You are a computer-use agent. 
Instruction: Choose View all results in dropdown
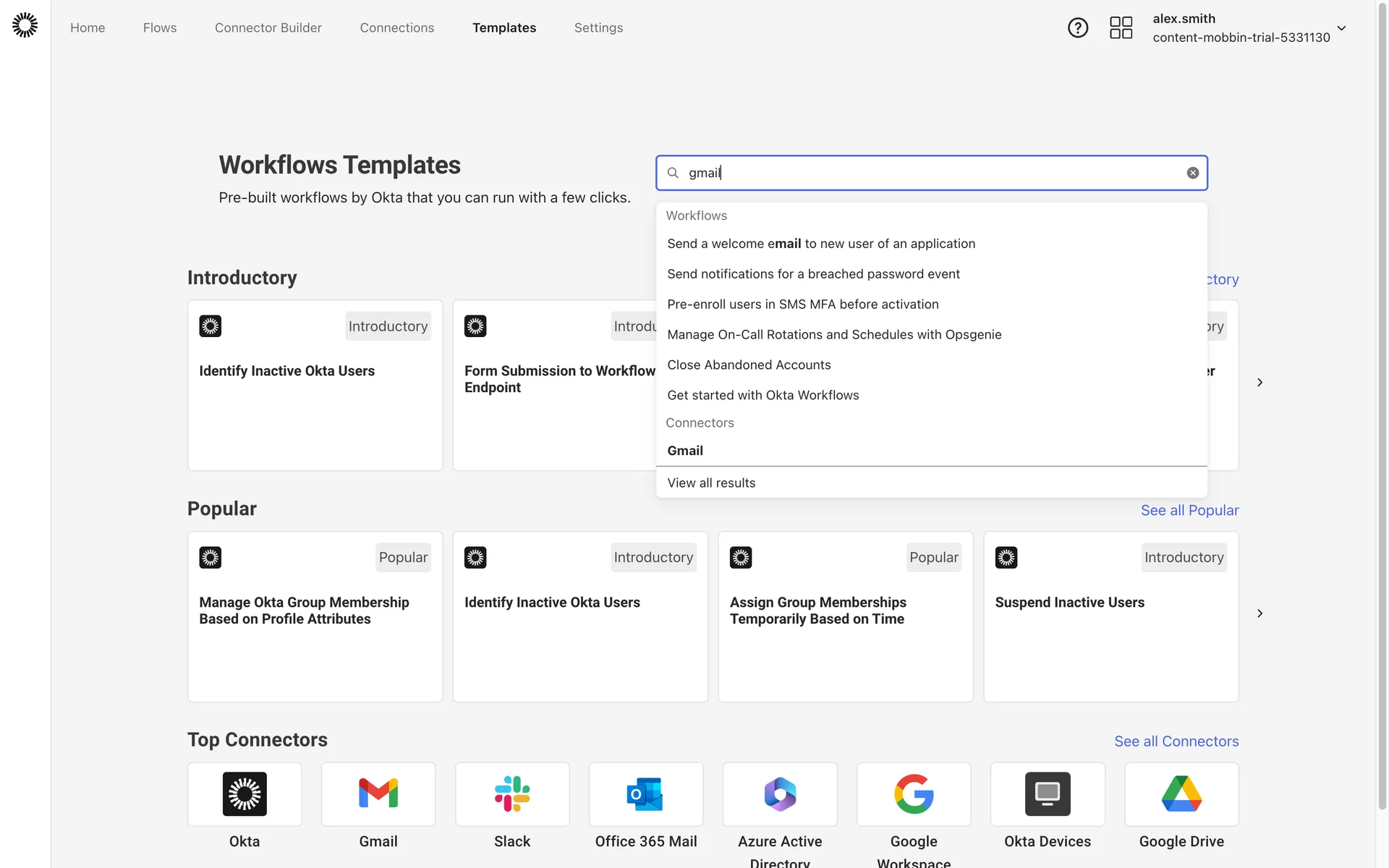click(711, 482)
